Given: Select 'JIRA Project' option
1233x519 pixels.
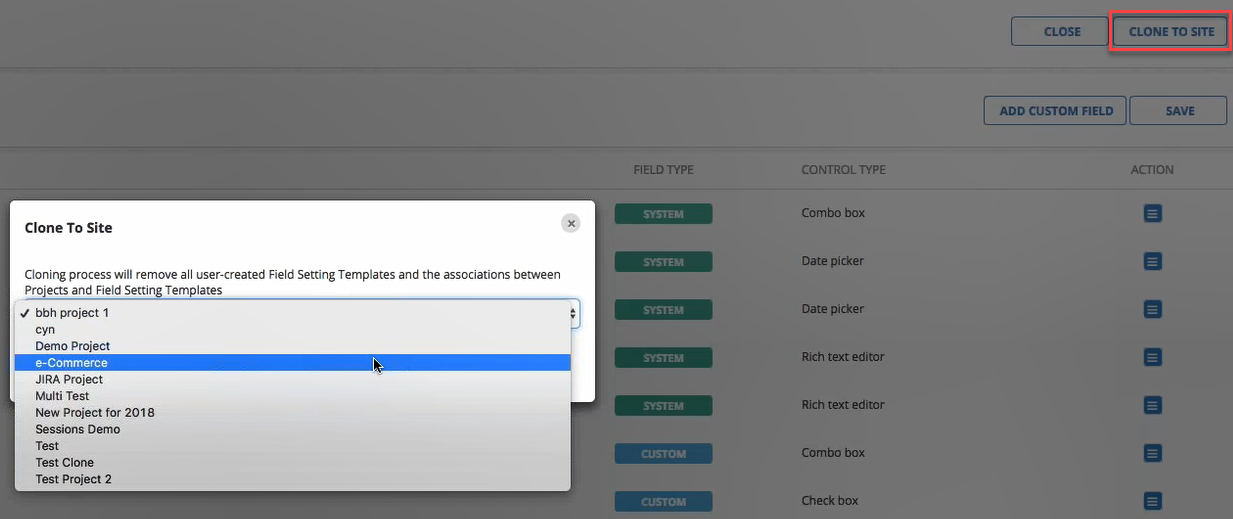Looking at the screenshot, I should (292, 379).
